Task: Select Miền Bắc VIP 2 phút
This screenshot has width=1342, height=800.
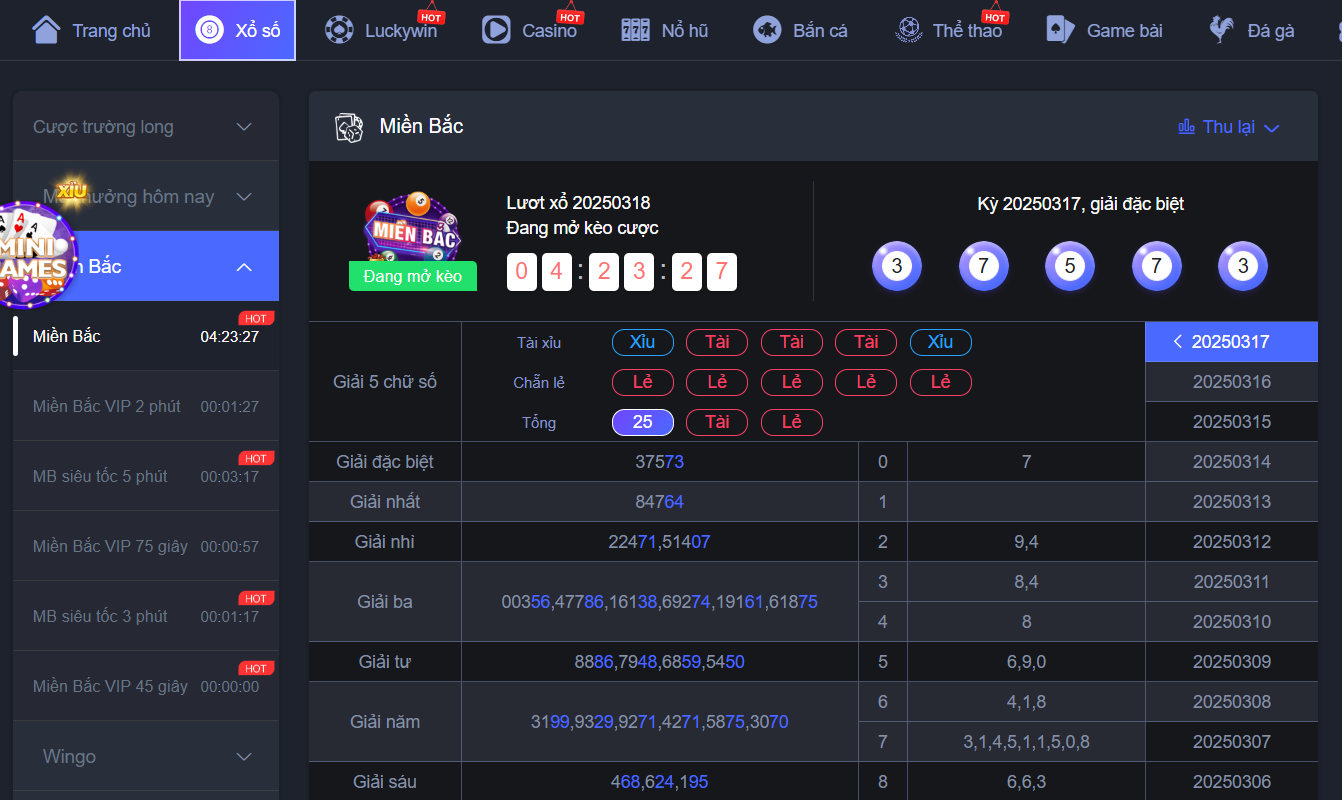Action: pyautogui.click(x=146, y=406)
